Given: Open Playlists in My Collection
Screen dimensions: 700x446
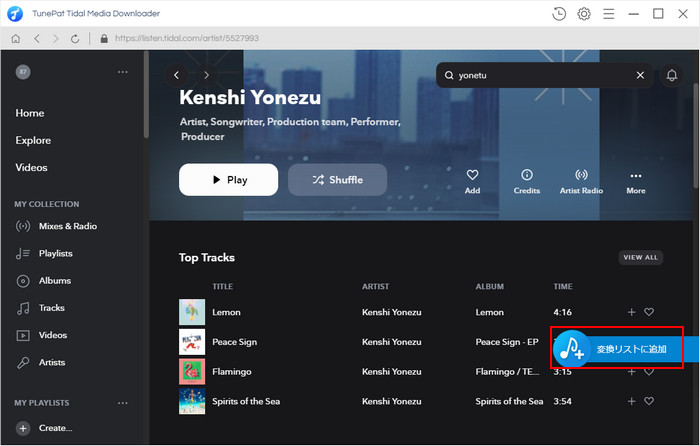Looking at the screenshot, I should point(44,253).
